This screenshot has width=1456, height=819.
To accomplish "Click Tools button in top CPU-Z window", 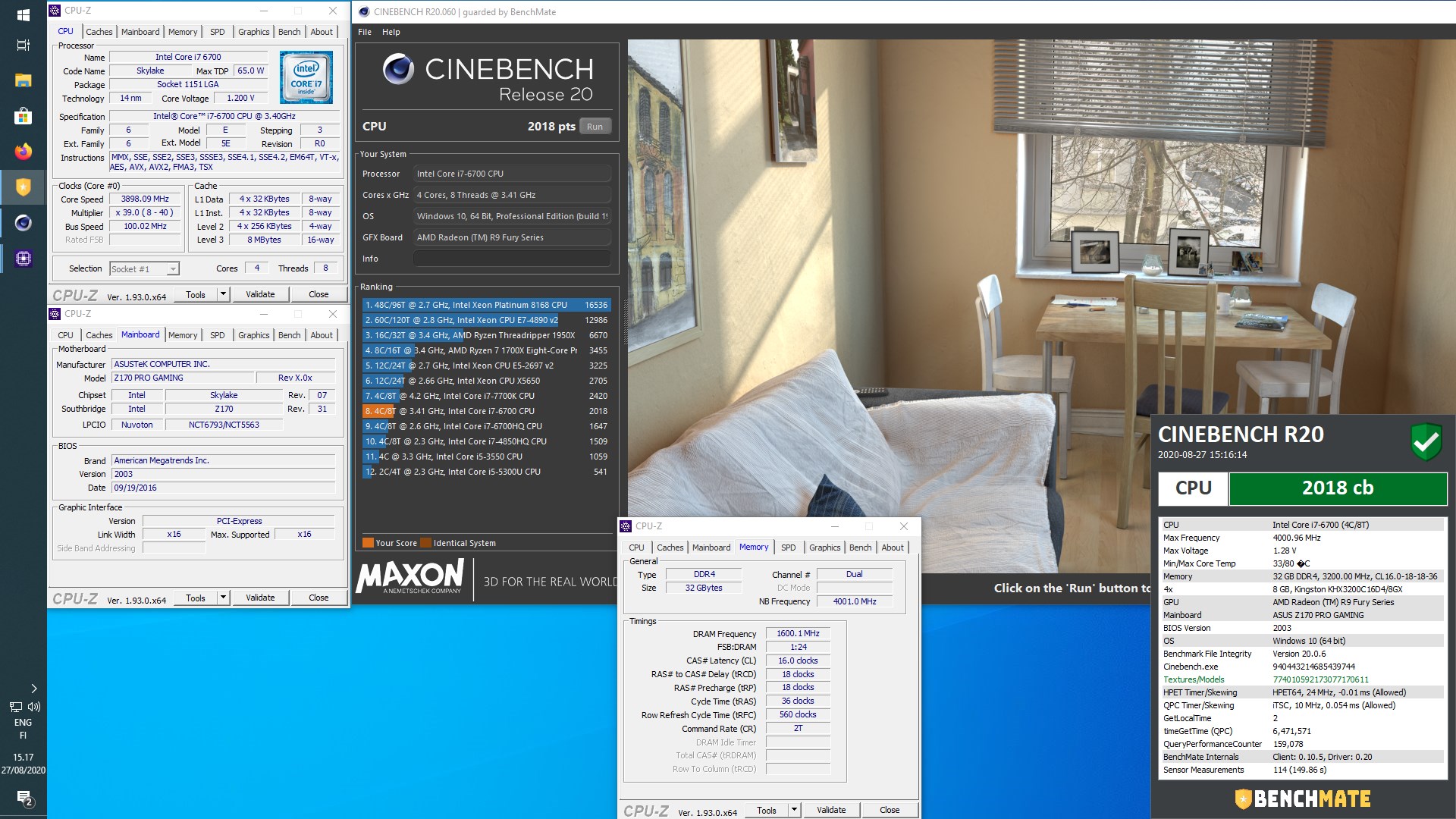I will click(x=196, y=294).
